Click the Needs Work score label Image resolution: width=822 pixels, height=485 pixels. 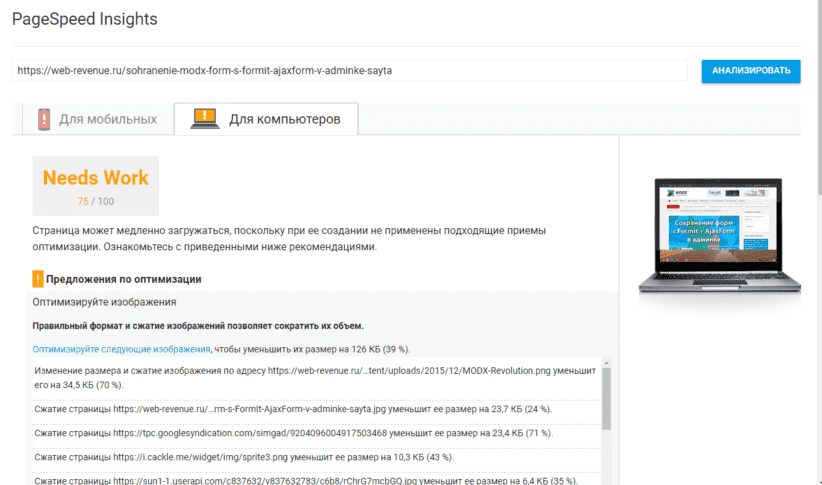95,178
